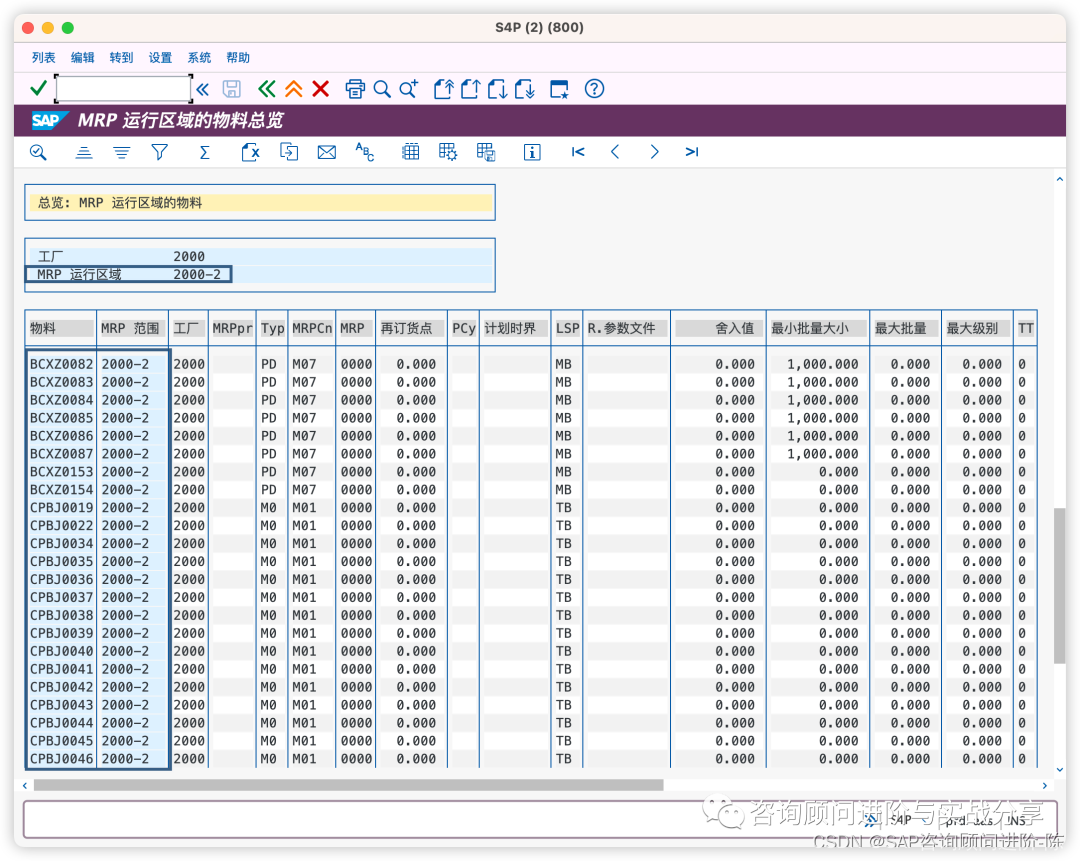
Task: Click scroll right arrow of horizontal scrollbar
Action: [1044, 785]
